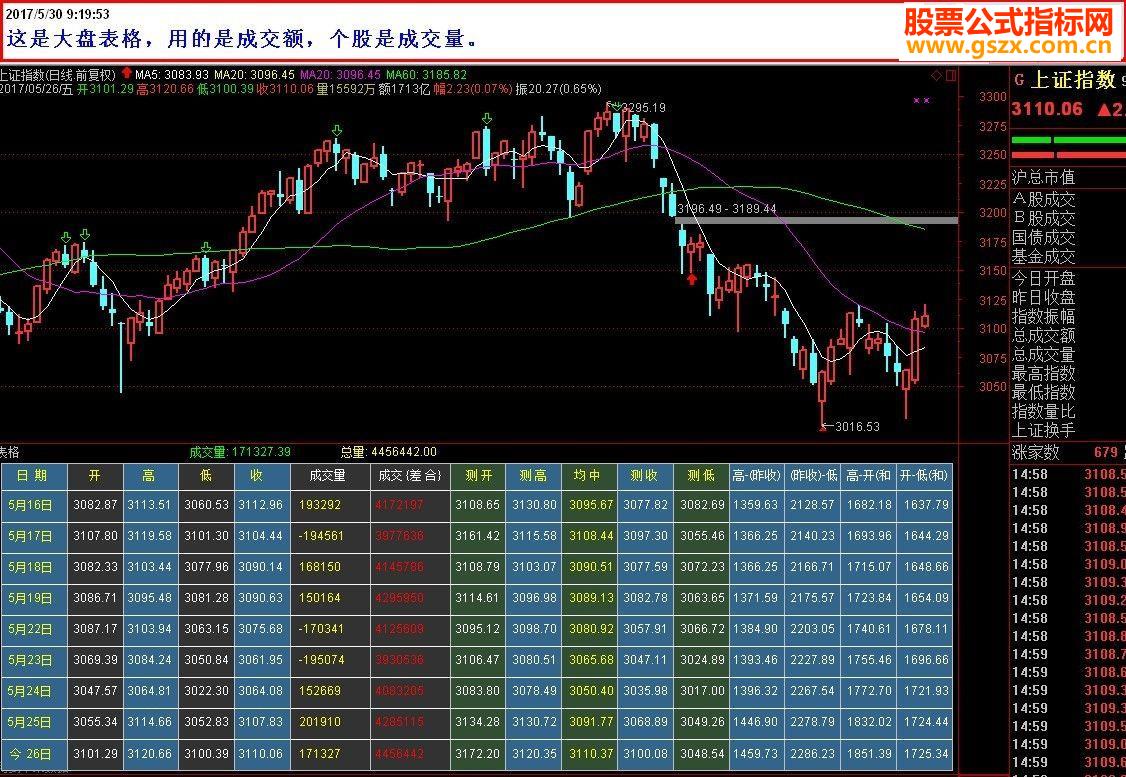The image size is (1126, 777).
Task: Select the white MA20: 3096.45 label
Action: [254, 75]
